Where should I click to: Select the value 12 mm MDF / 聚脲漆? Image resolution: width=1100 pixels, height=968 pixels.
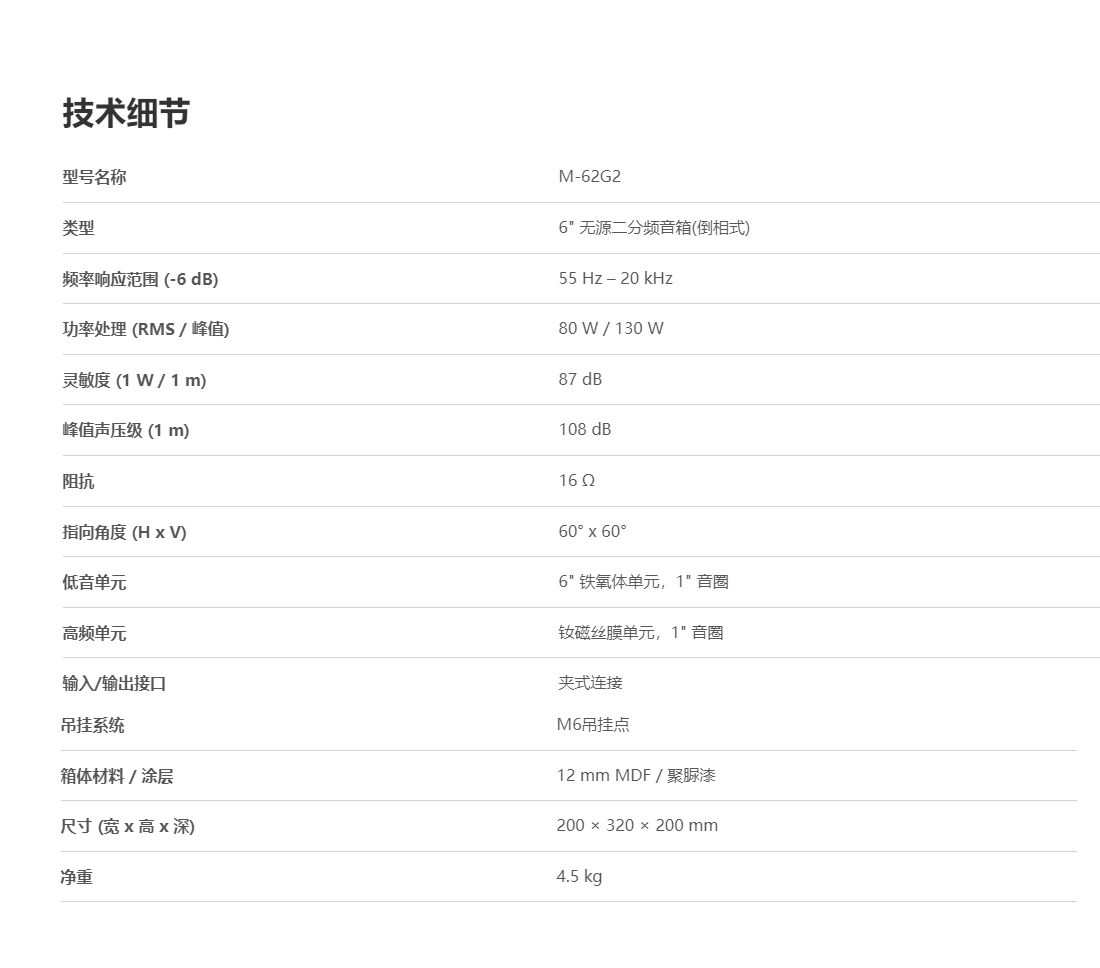pos(636,775)
